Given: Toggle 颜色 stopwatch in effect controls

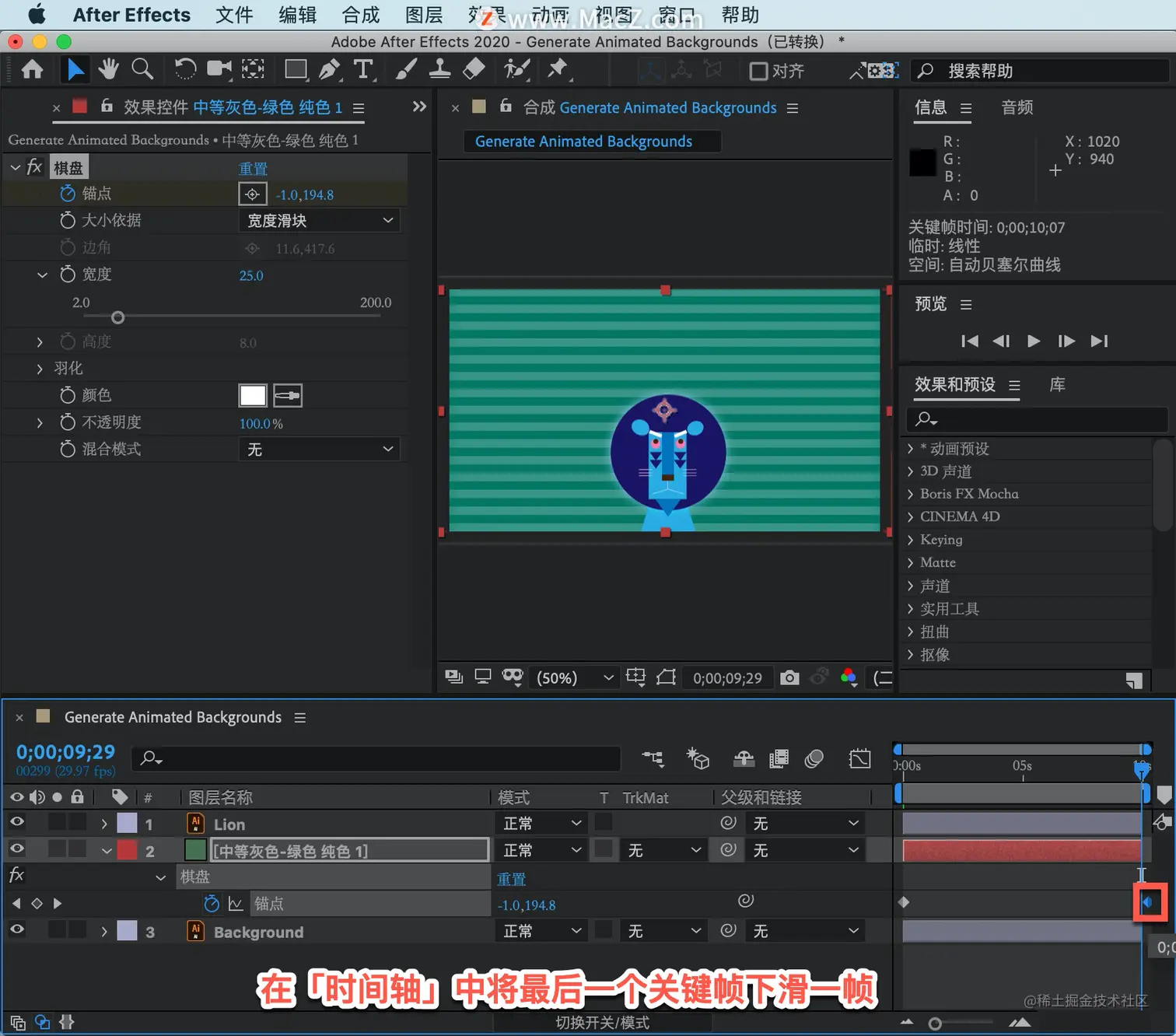Looking at the screenshot, I should coord(68,395).
